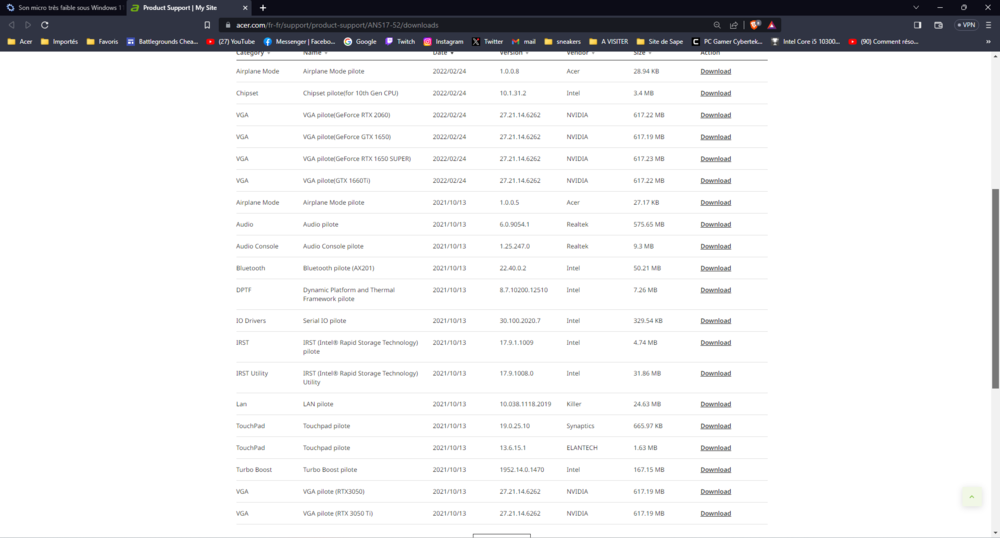Download the Serial IO pilote
Image resolution: width=1000 pixels, height=538 pixels.
click(716, 321)
